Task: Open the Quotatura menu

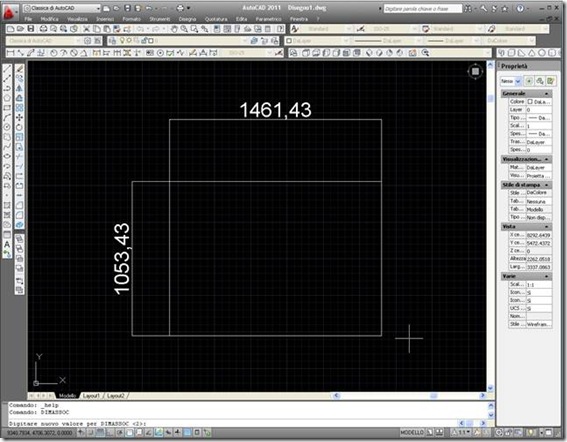Action: point(216,19)
